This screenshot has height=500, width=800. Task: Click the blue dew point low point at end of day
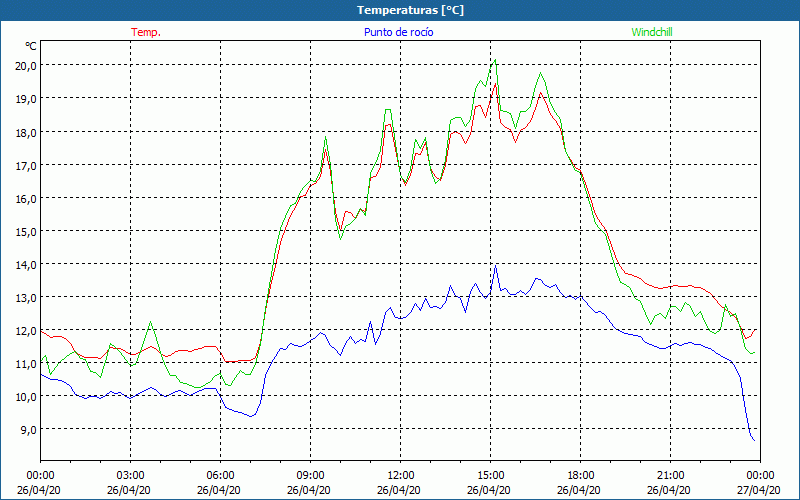point(754,440)
